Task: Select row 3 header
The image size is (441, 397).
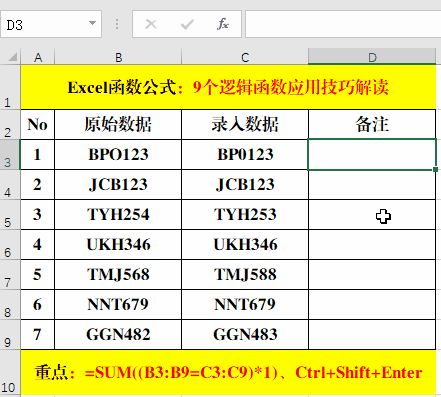Action: coord(10,154)
